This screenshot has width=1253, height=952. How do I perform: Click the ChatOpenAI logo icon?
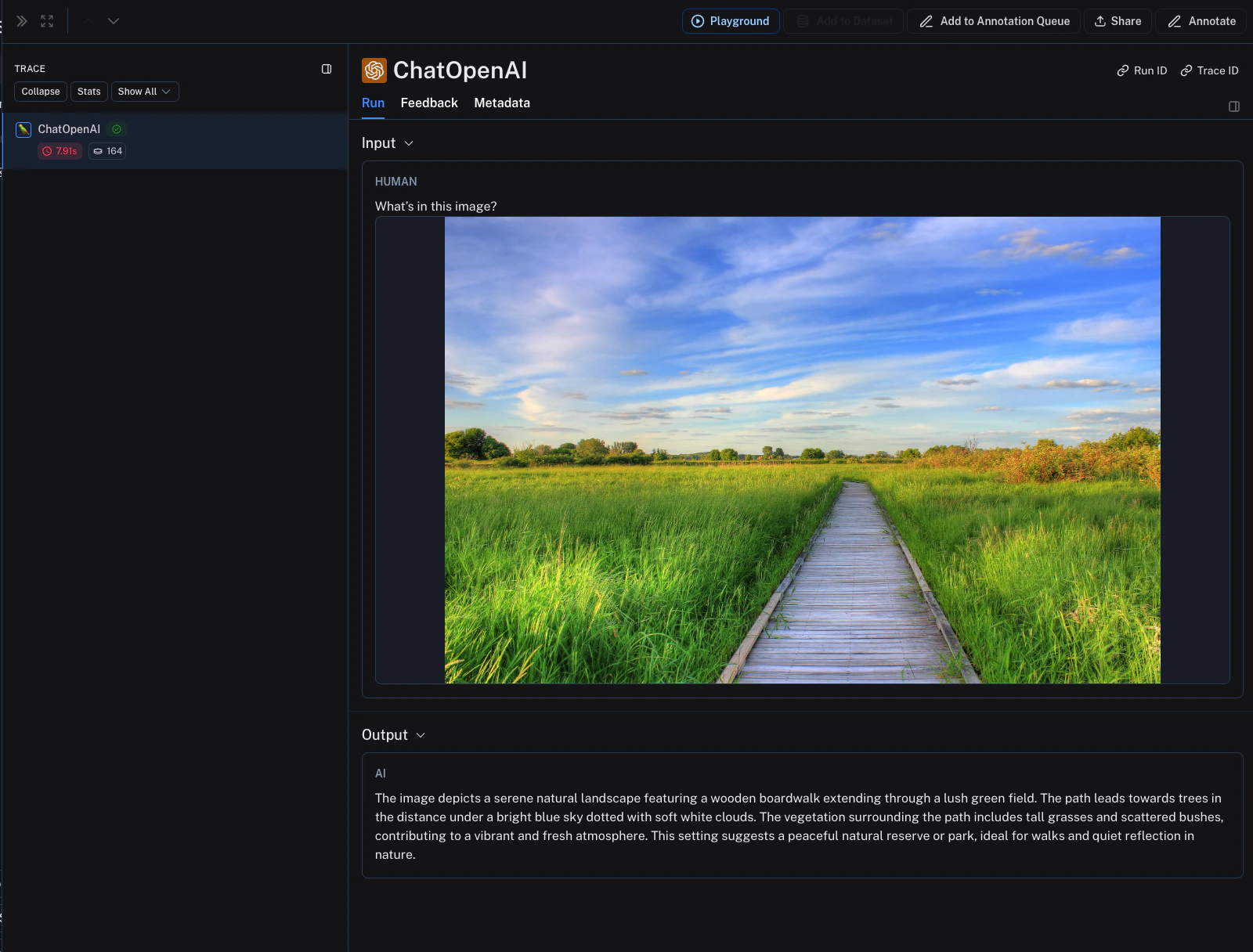(x=374, y=70)
